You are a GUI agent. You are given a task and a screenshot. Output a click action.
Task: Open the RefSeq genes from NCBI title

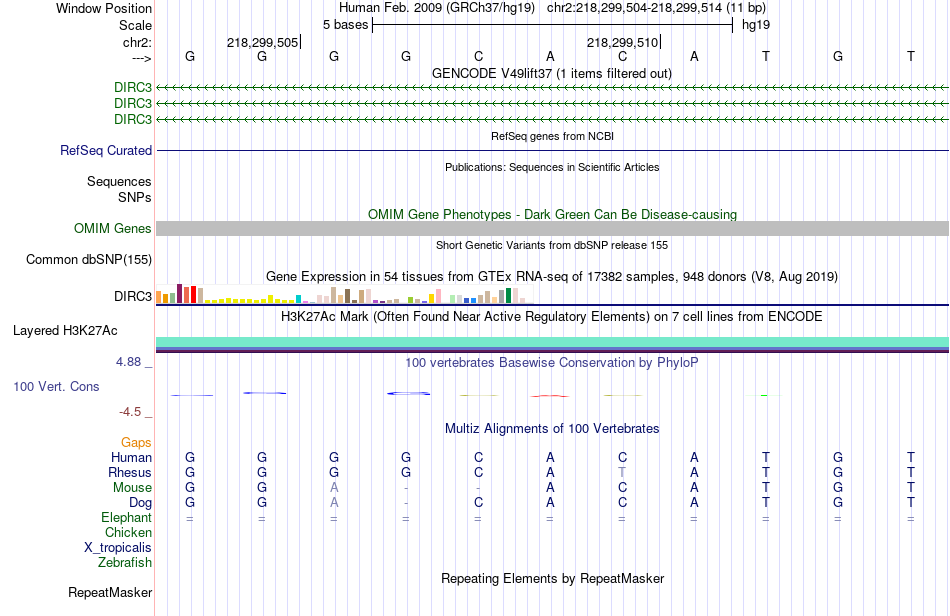[x=553, y=136]
